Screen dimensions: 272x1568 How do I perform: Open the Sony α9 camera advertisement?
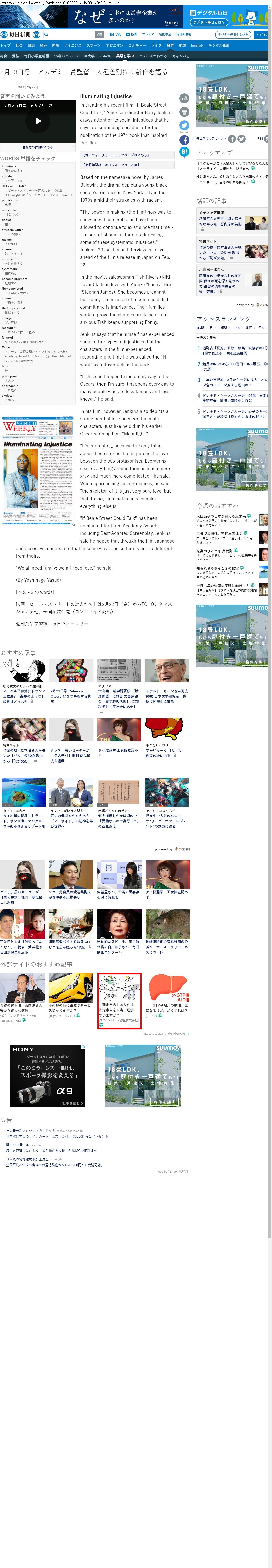point(48,1076)
